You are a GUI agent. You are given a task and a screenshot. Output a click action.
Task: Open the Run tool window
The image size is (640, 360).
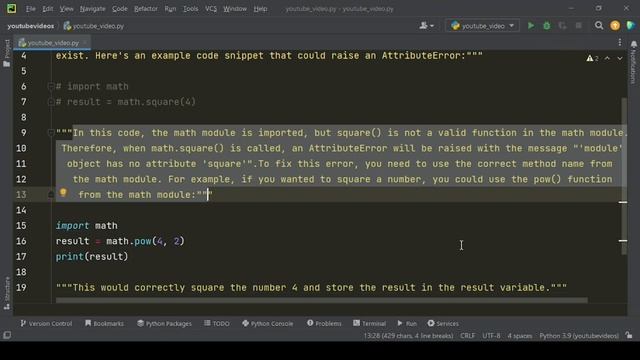tap(407, 323)
